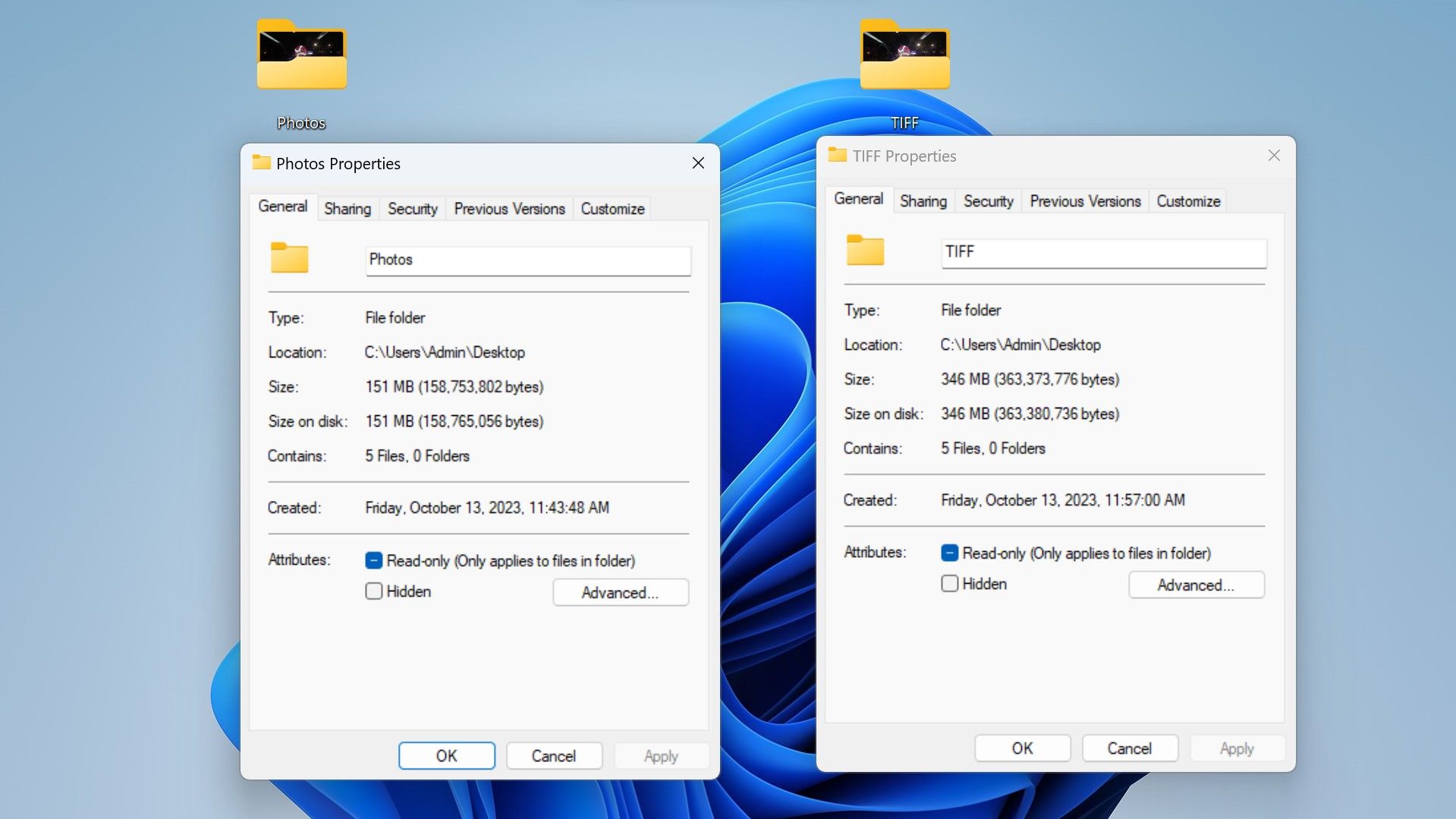Switch to the Sharing tab in Photos Properties
The width and height of the screenshot is (1456, 819).
pos(347,208)
